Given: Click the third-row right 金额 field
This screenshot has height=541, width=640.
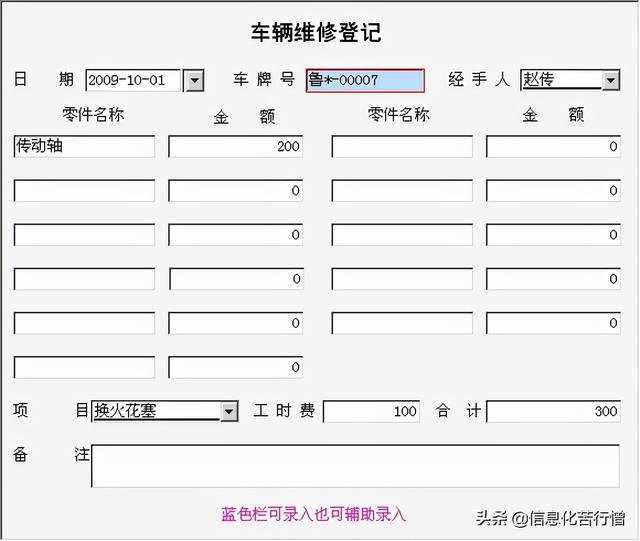Looking at the screenshot, I should pos(553,235).
